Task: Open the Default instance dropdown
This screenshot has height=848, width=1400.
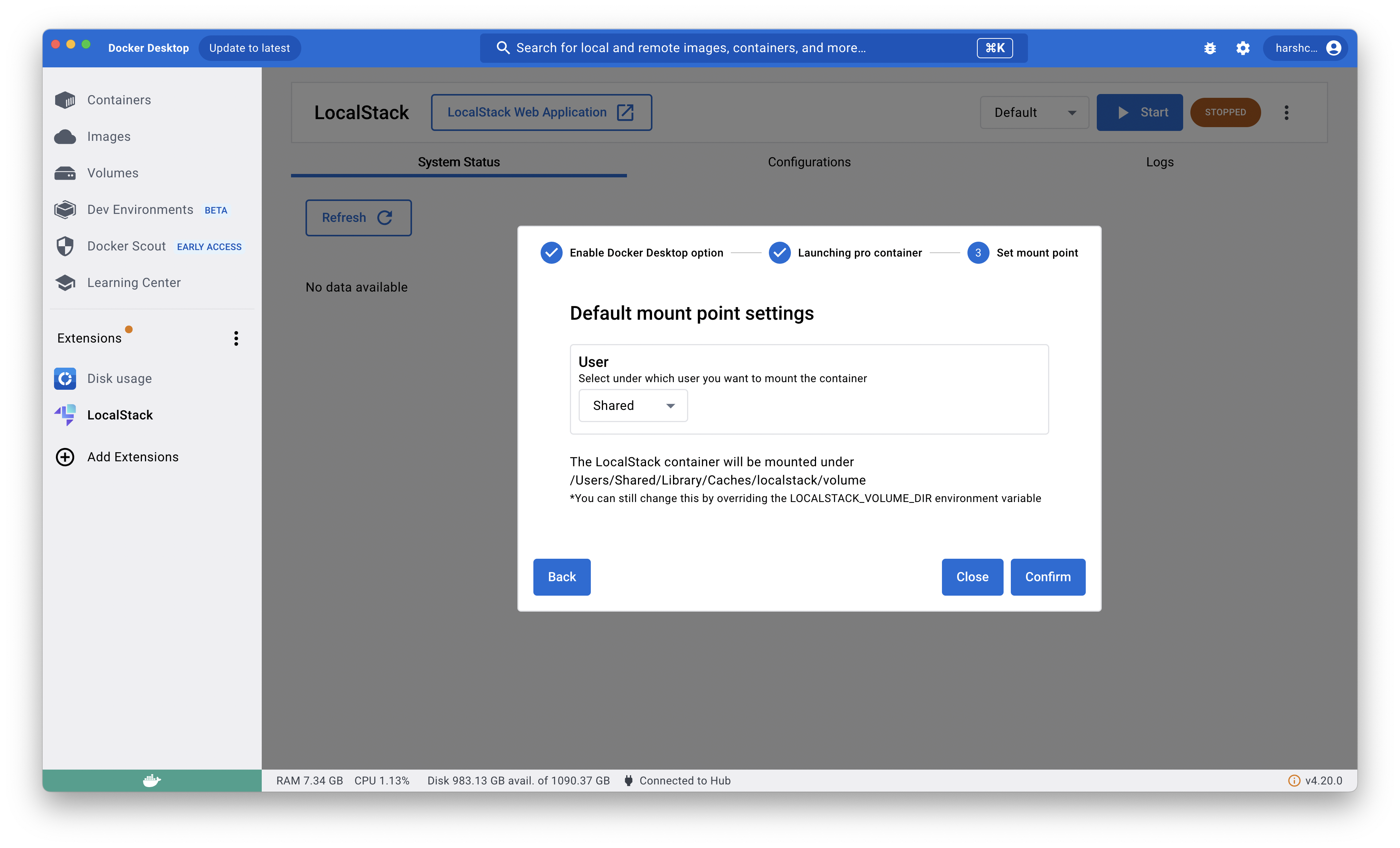Action: (1034, 112)
